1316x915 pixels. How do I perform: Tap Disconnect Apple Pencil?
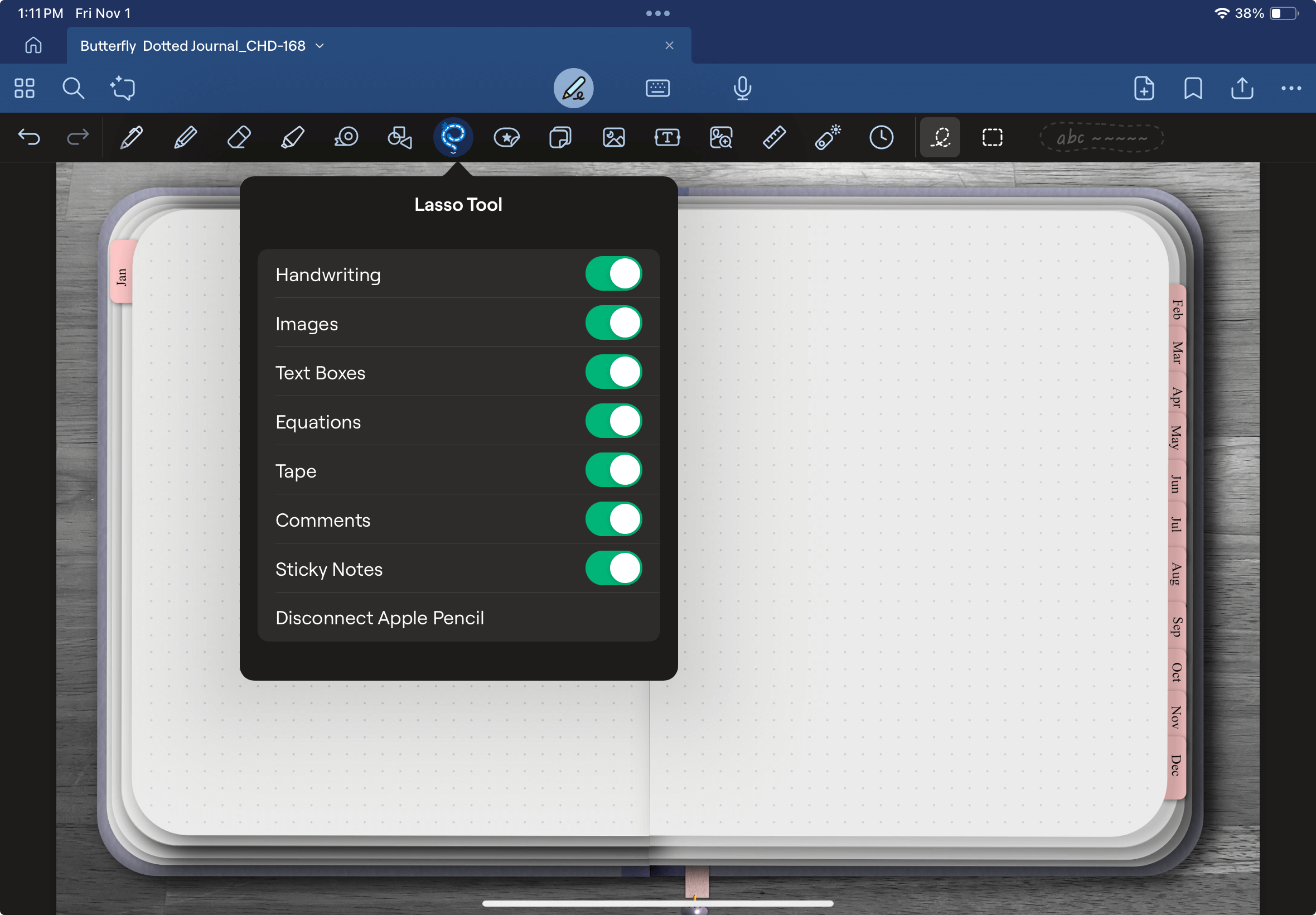379,618
